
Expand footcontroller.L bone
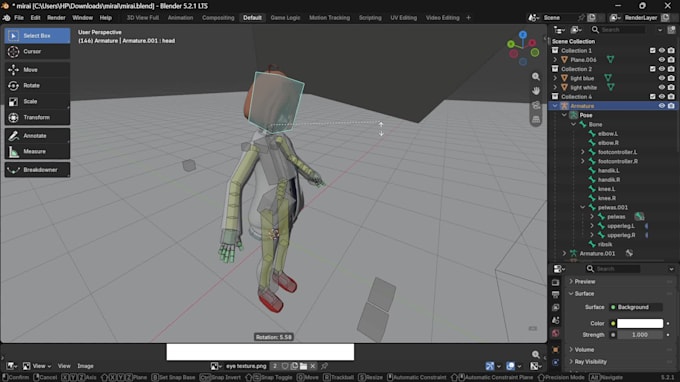click(583, 152)
